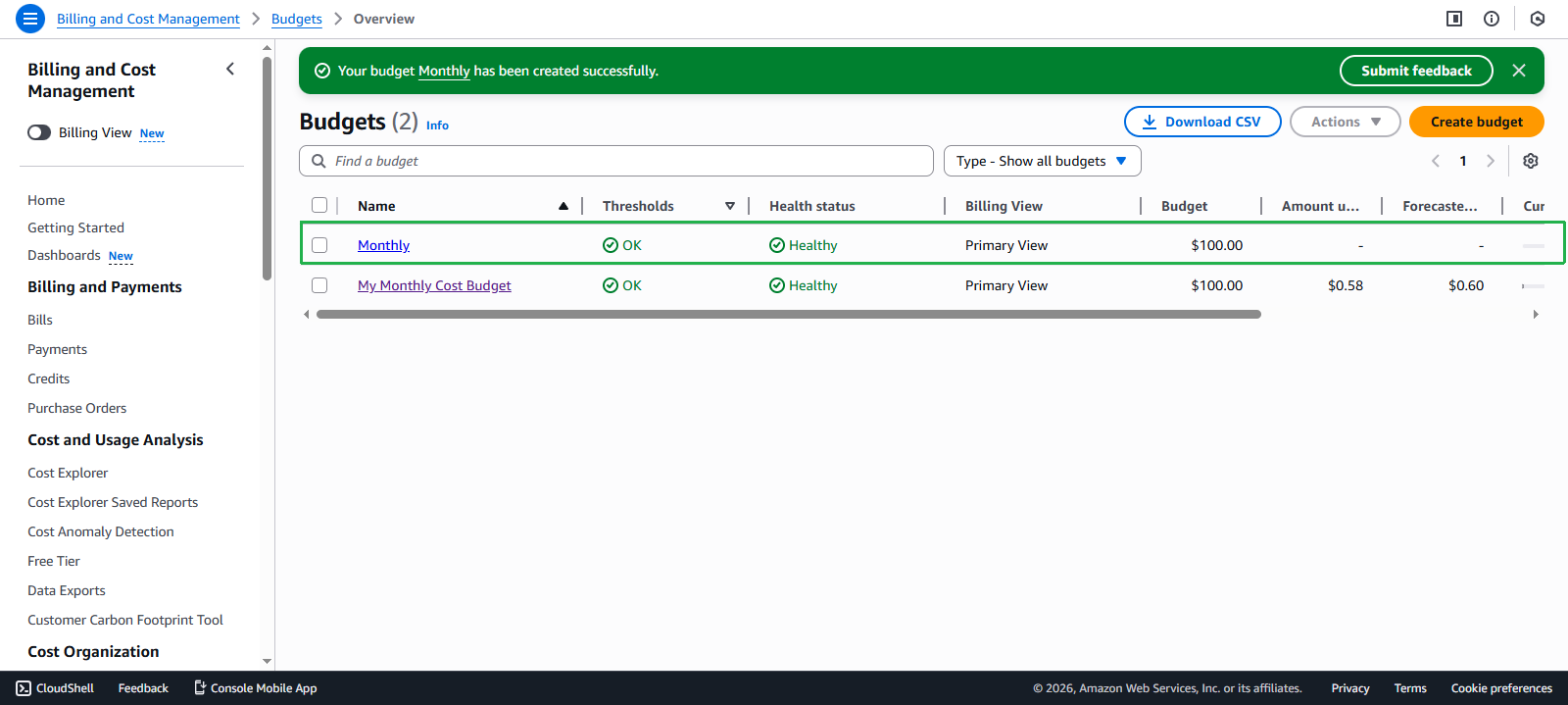Open table preferences gear icon
The height and width of the screenshot is (705, 1568).
coord(1530,161)
